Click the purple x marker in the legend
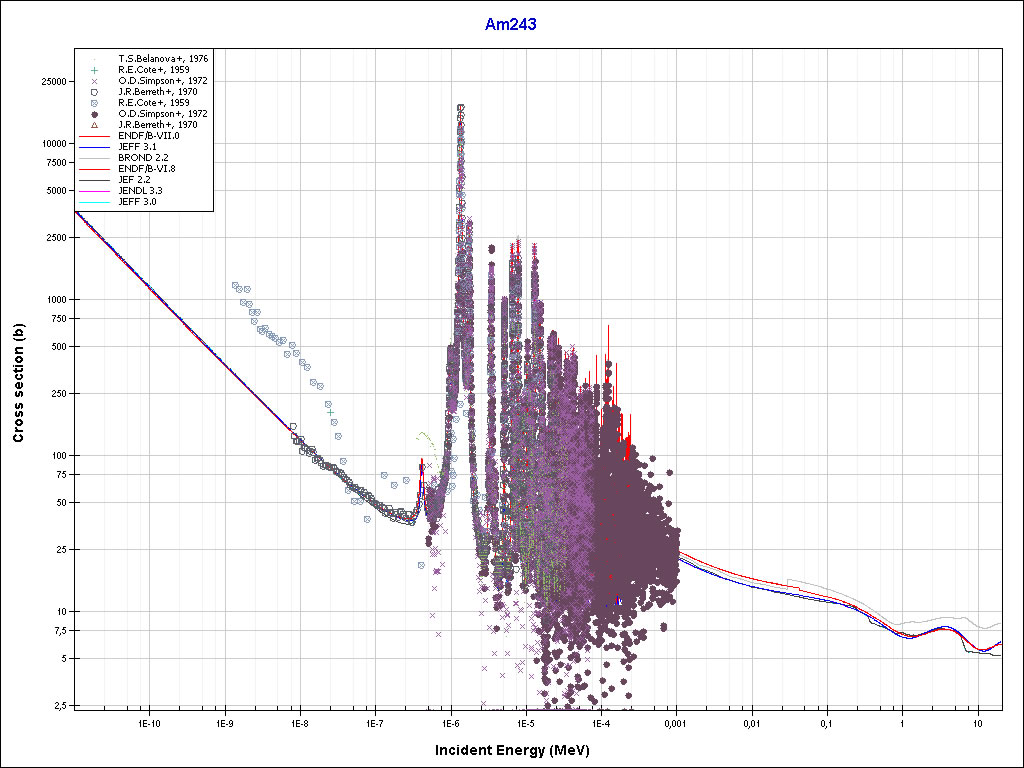Screen dimensions: 1024x768 pos(93,81)
